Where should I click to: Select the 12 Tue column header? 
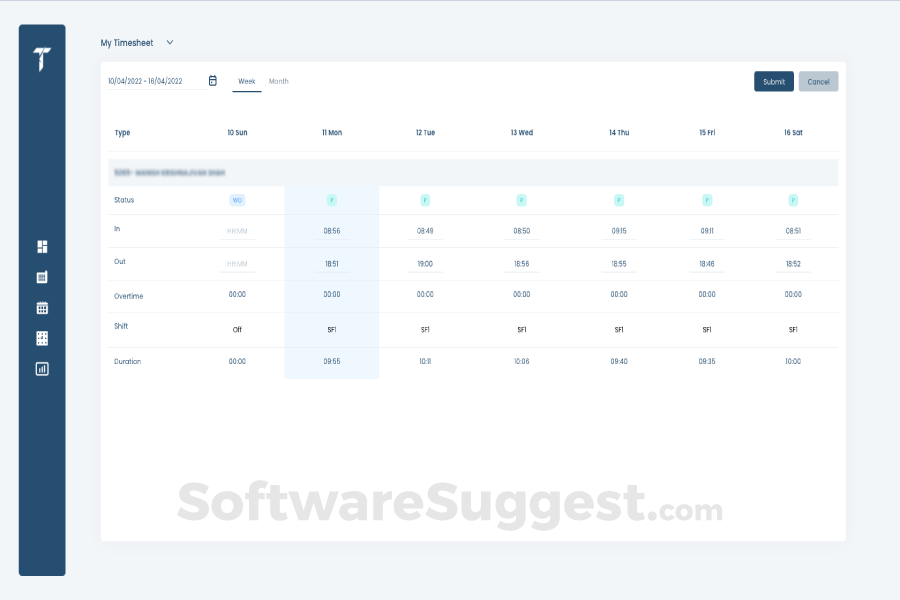point(425,133)
